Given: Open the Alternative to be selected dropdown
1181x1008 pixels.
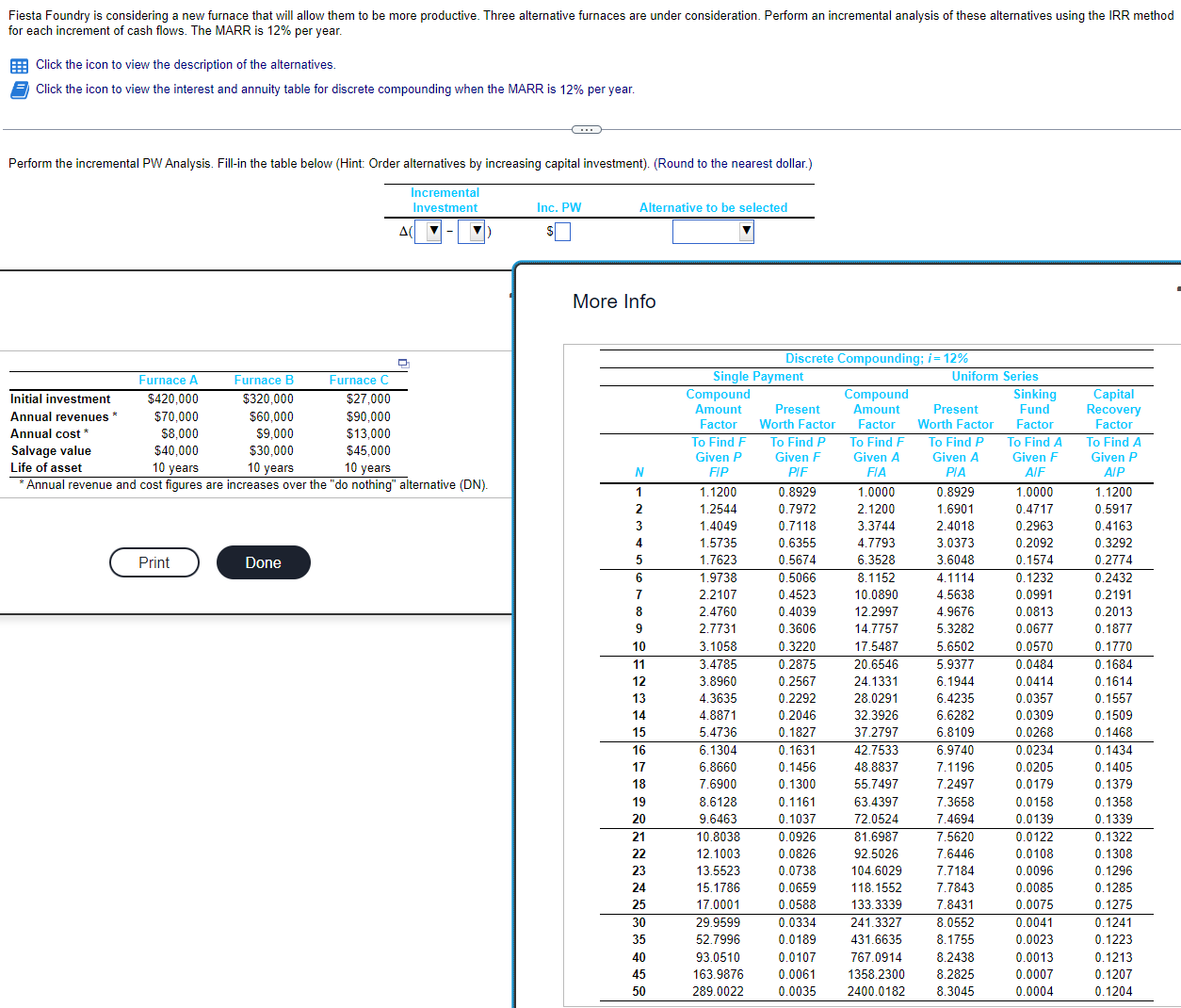Looking at the screenshot, I should pos(713,231).
